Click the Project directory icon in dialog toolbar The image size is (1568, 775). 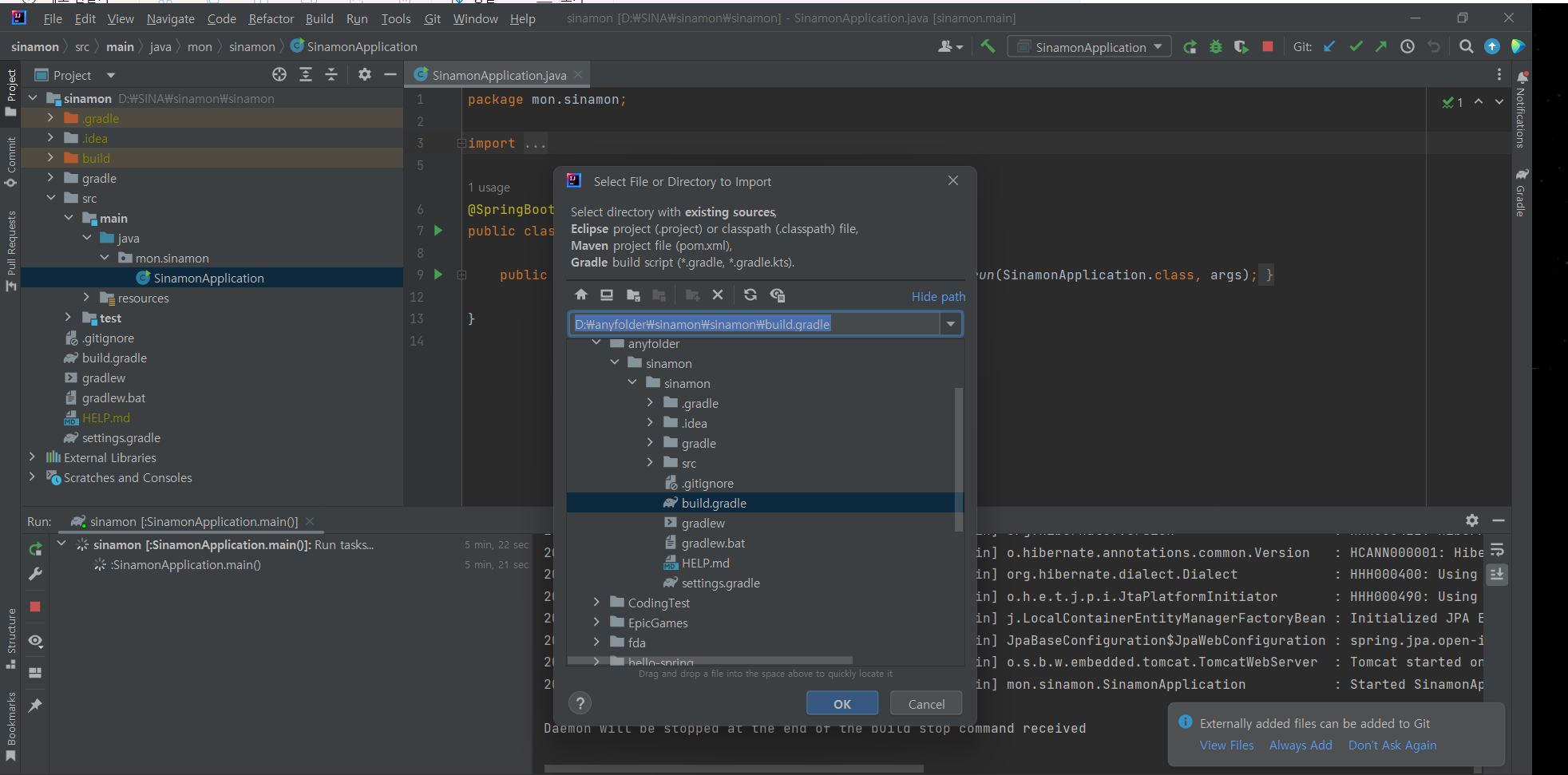[633, 295]
